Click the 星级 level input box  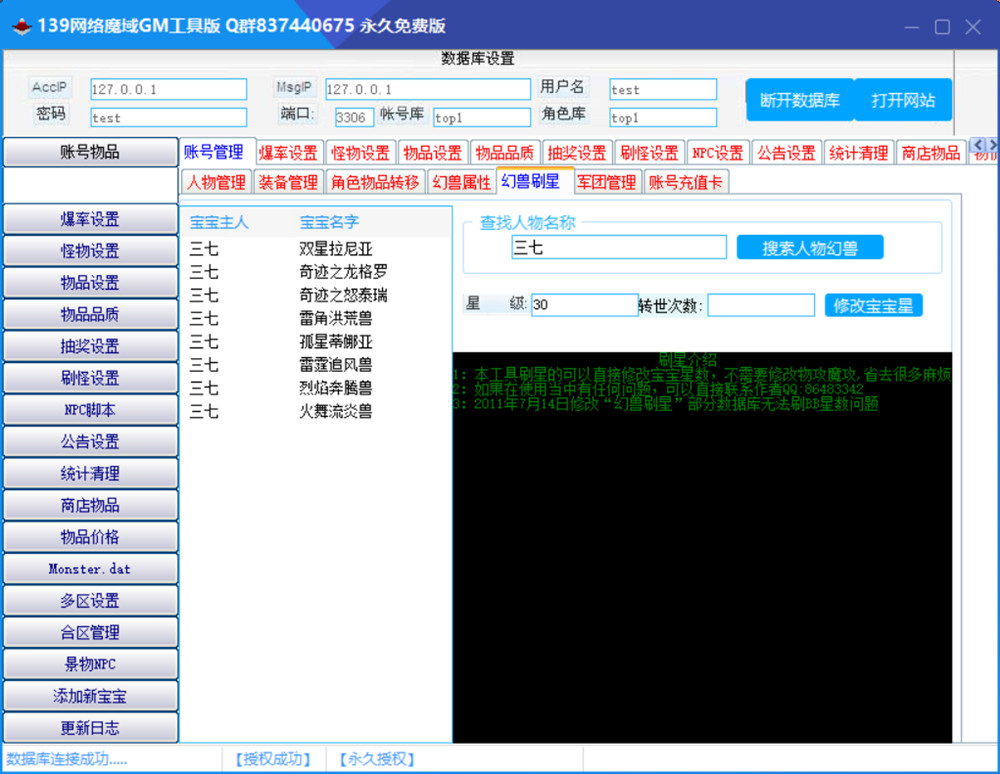pyautogui.click(x=584, y=305)
